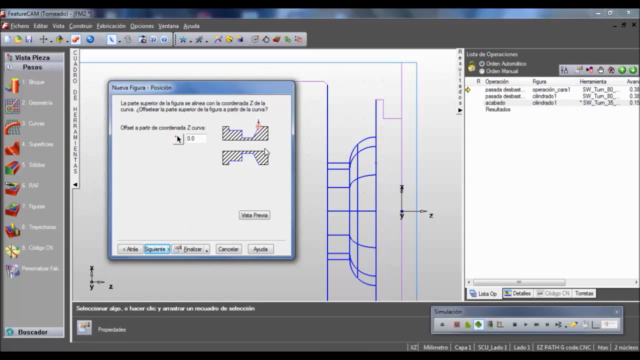Click the stop button in Simulación toolbar
Screen dimensions: 640x360
515,324
